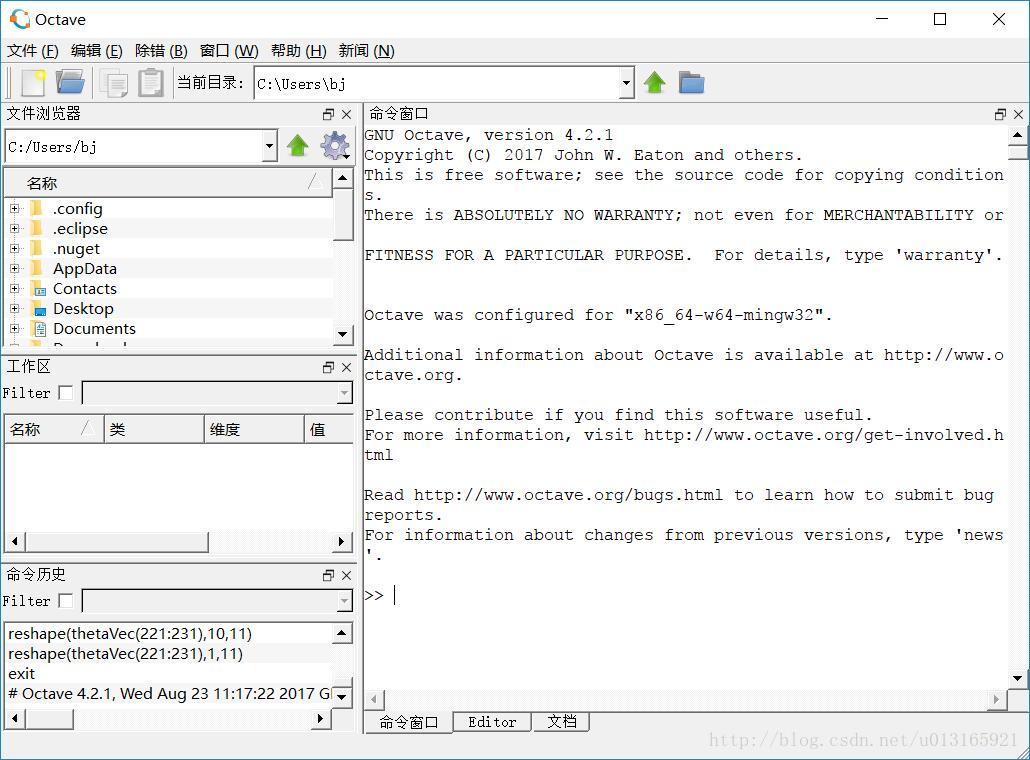Select the Desktop folder icon
This screenshot has width=1030, height=760.
(37, 309)
